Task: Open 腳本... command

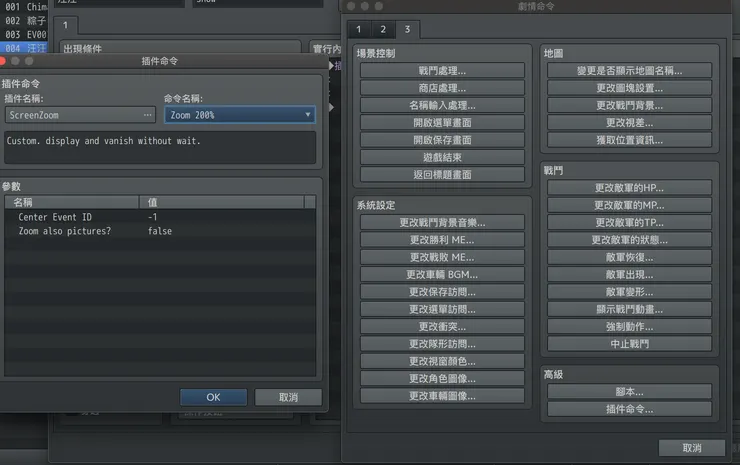Action: (x=630, y=391)
